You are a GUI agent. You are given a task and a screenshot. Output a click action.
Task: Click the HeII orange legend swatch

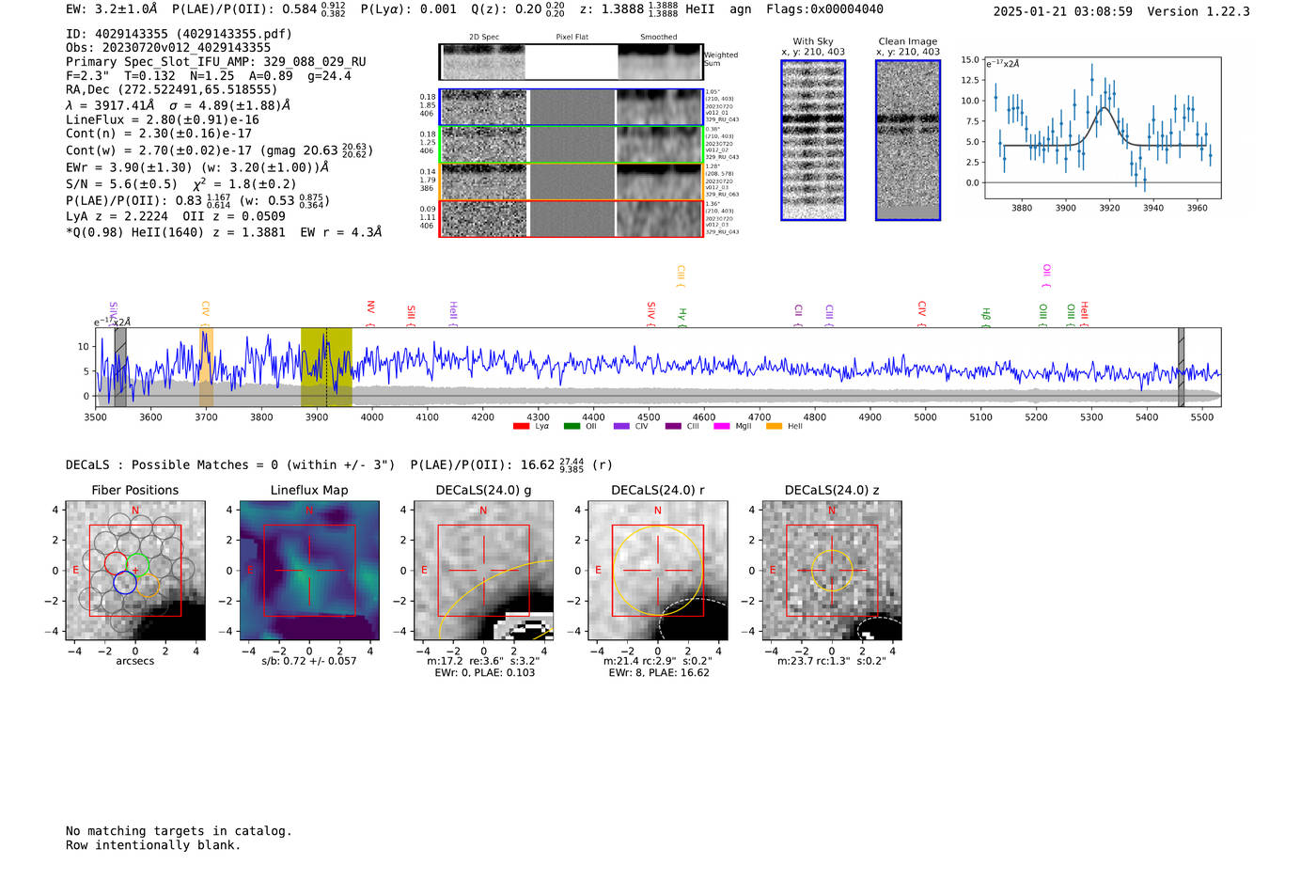pos(774,427)
